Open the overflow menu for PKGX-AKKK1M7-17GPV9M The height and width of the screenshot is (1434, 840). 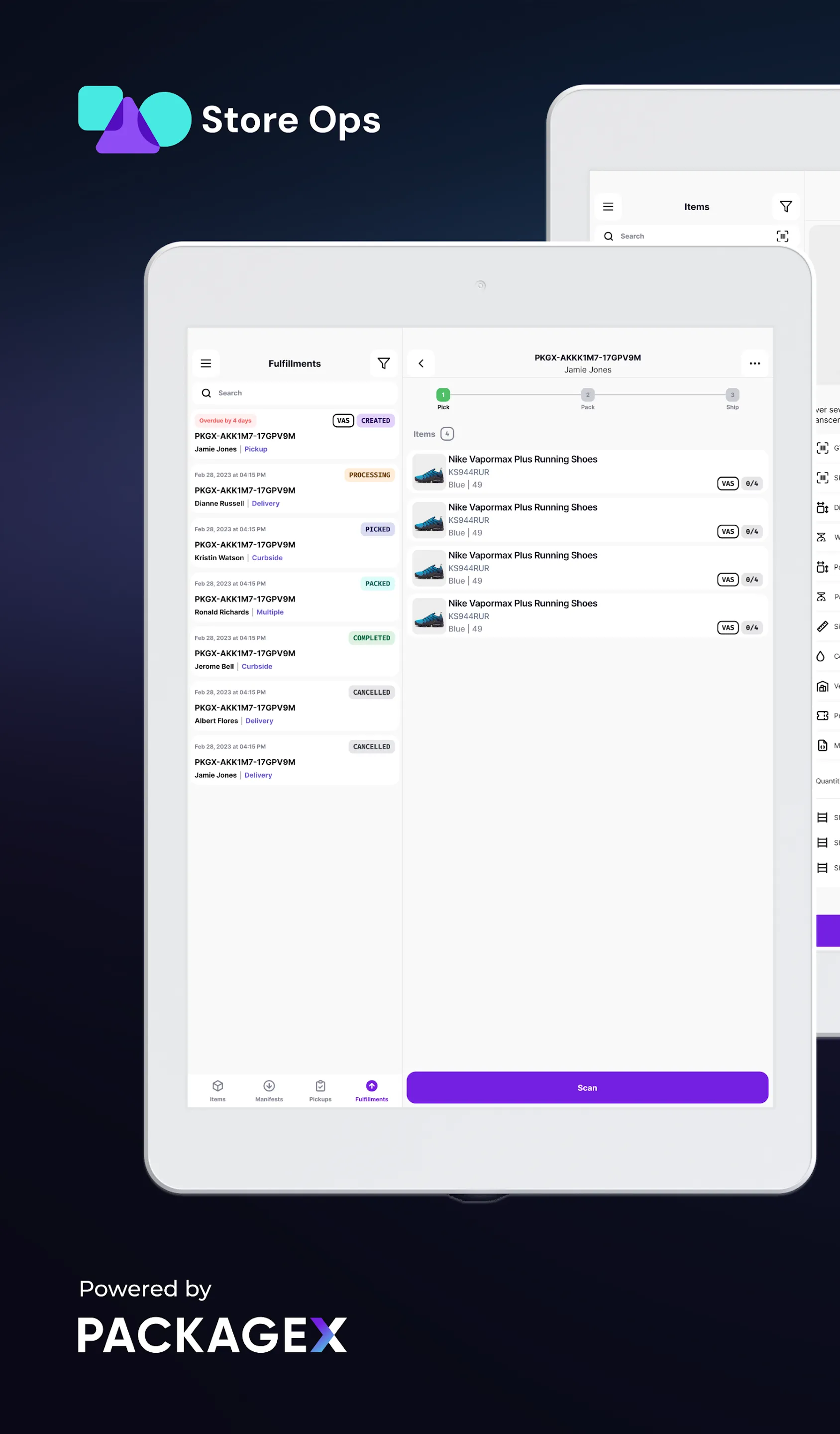(x=755, y=363)
